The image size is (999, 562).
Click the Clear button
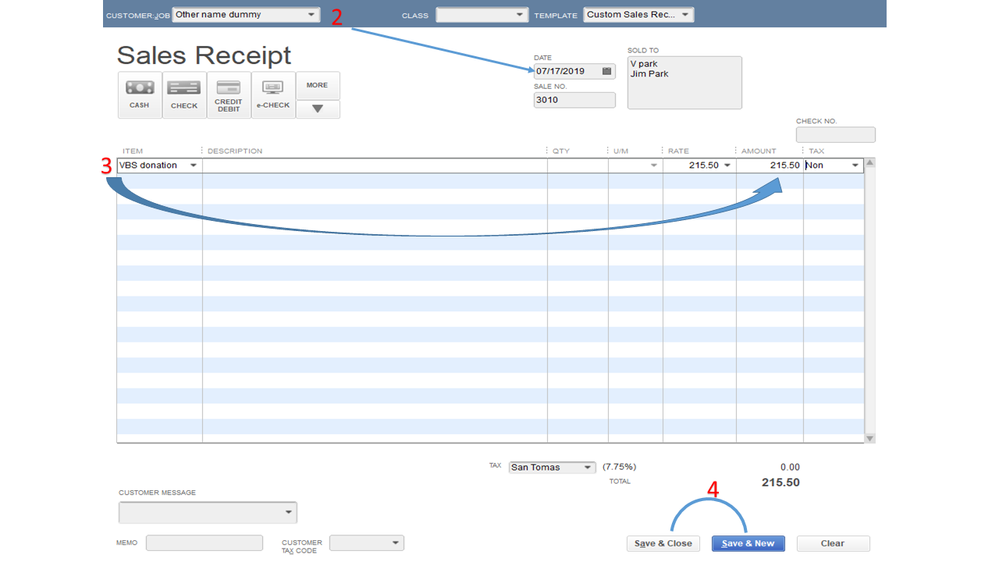point(833,544)
